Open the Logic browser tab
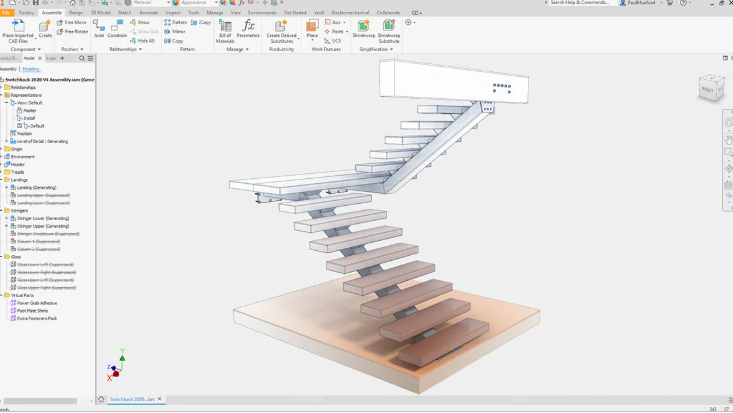The width and height of the screenshot is (733, 413). coord(51,58)
